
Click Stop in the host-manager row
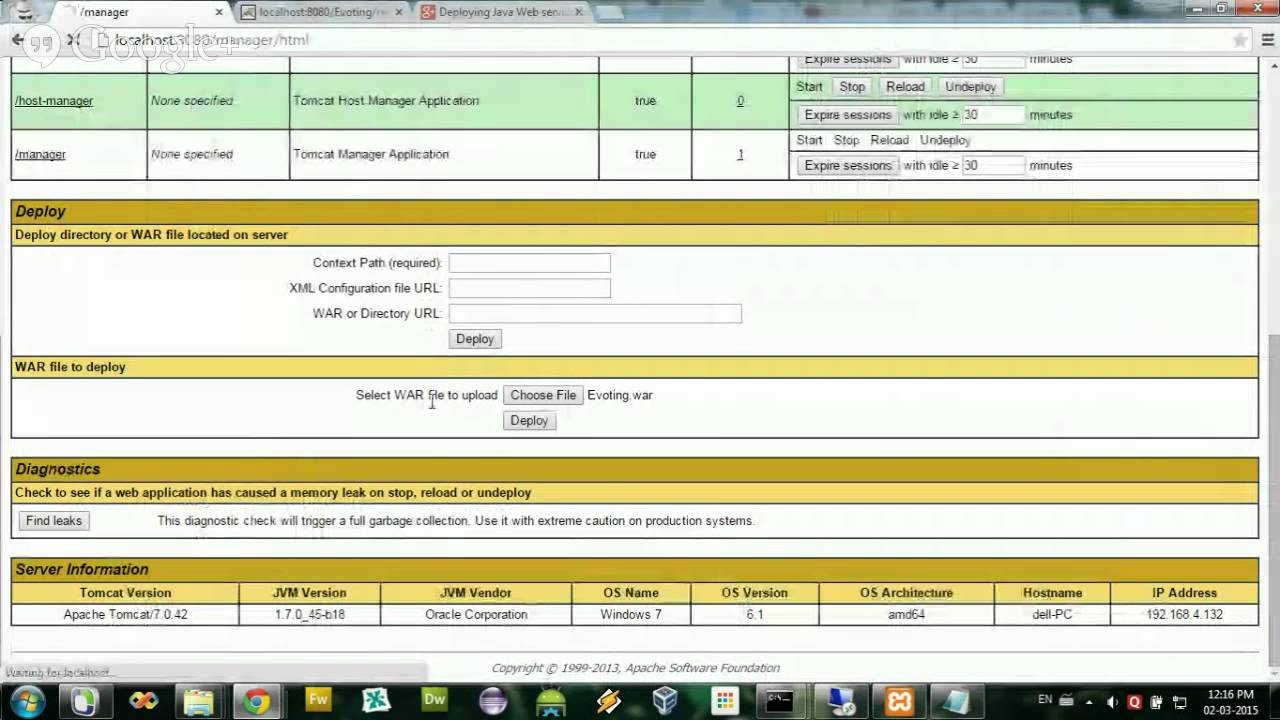point(852,87)
